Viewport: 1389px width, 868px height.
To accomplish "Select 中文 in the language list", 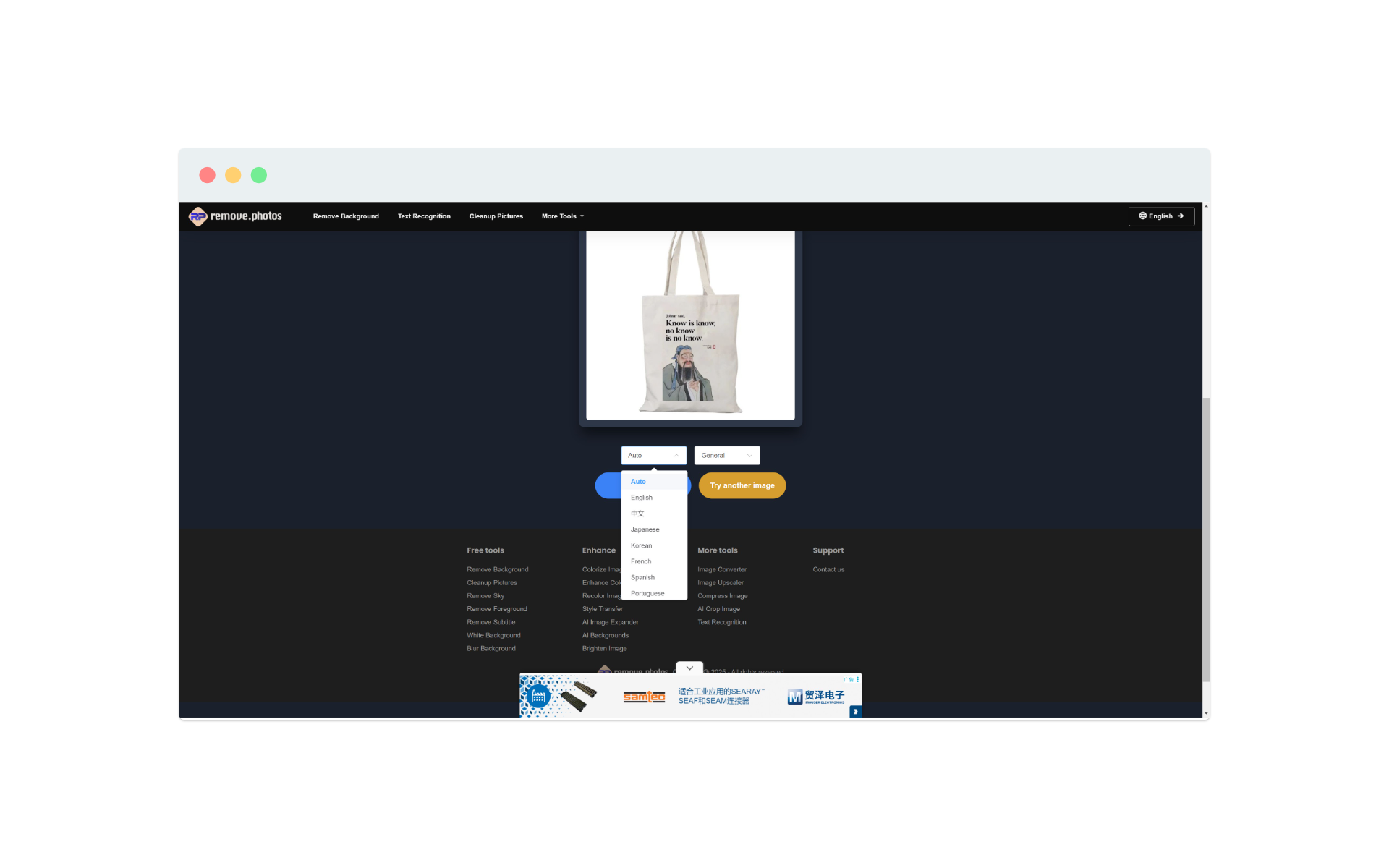I will [x=637, y=514].
